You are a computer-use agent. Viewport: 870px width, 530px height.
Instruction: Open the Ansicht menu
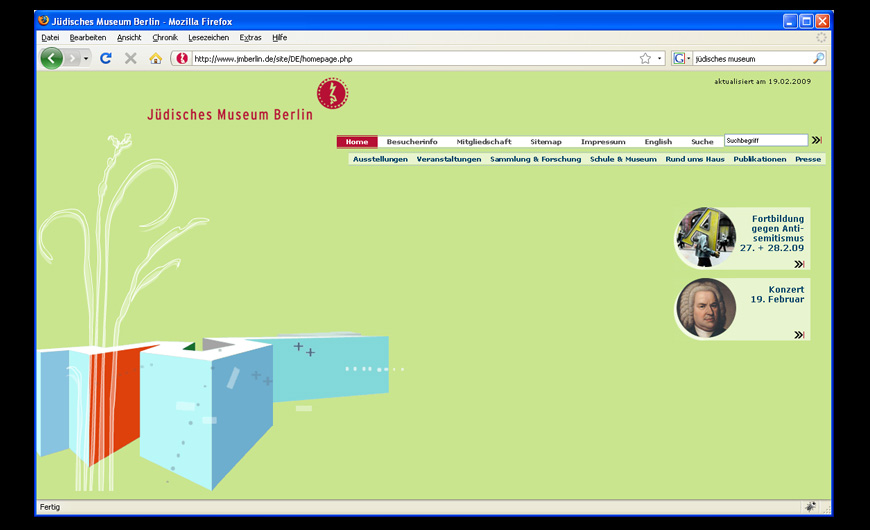129,38
